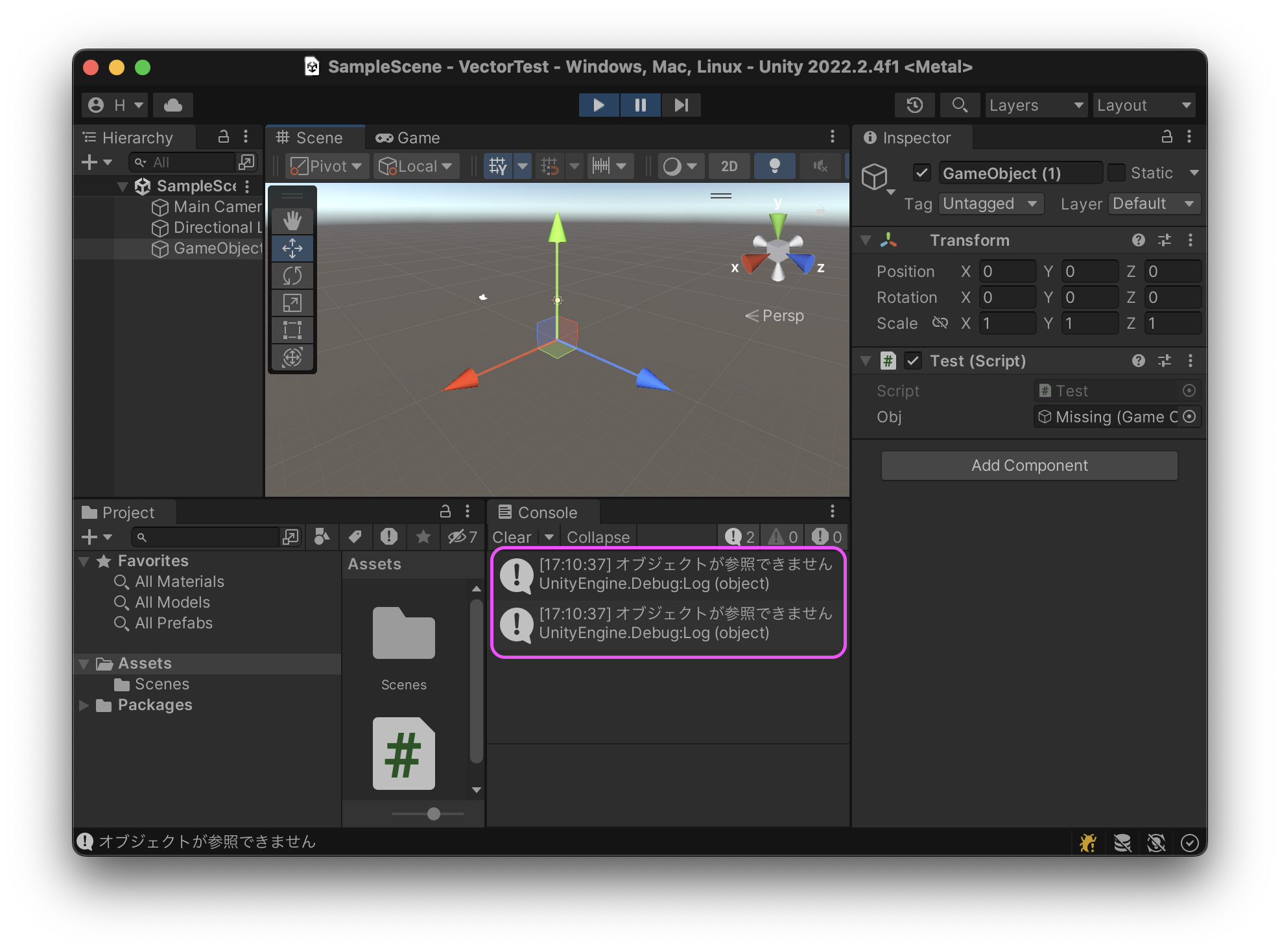1280x952 pixels.
Task: Click the Add Component button
Action: tap(1029, 466)
